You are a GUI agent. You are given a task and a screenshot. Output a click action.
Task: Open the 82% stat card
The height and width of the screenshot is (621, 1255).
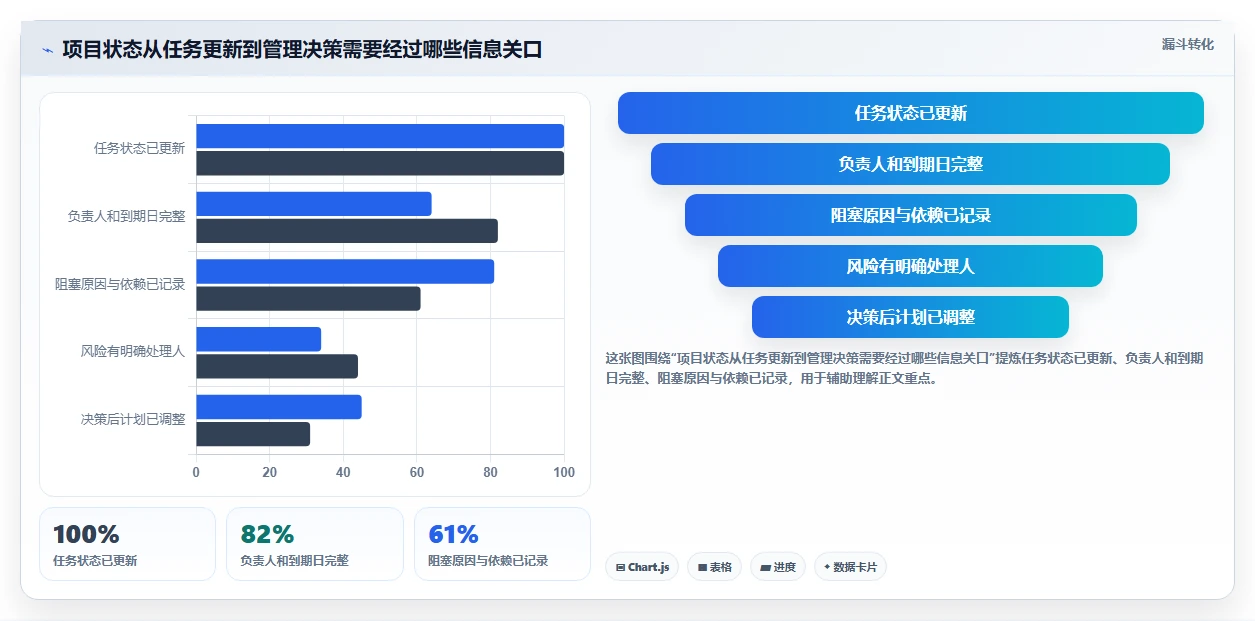pyautogui.click(x=315, y=544)
